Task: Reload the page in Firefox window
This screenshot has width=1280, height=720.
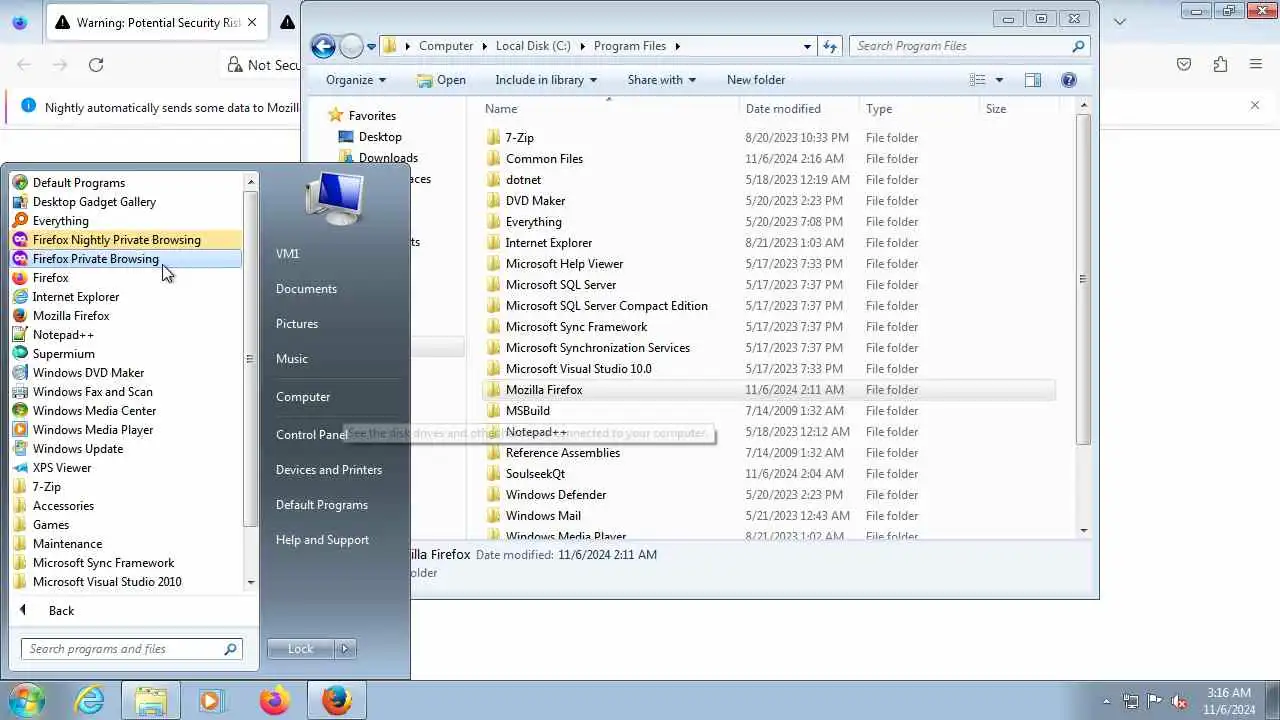Action: pyautogui.click(x=96, y=65)
